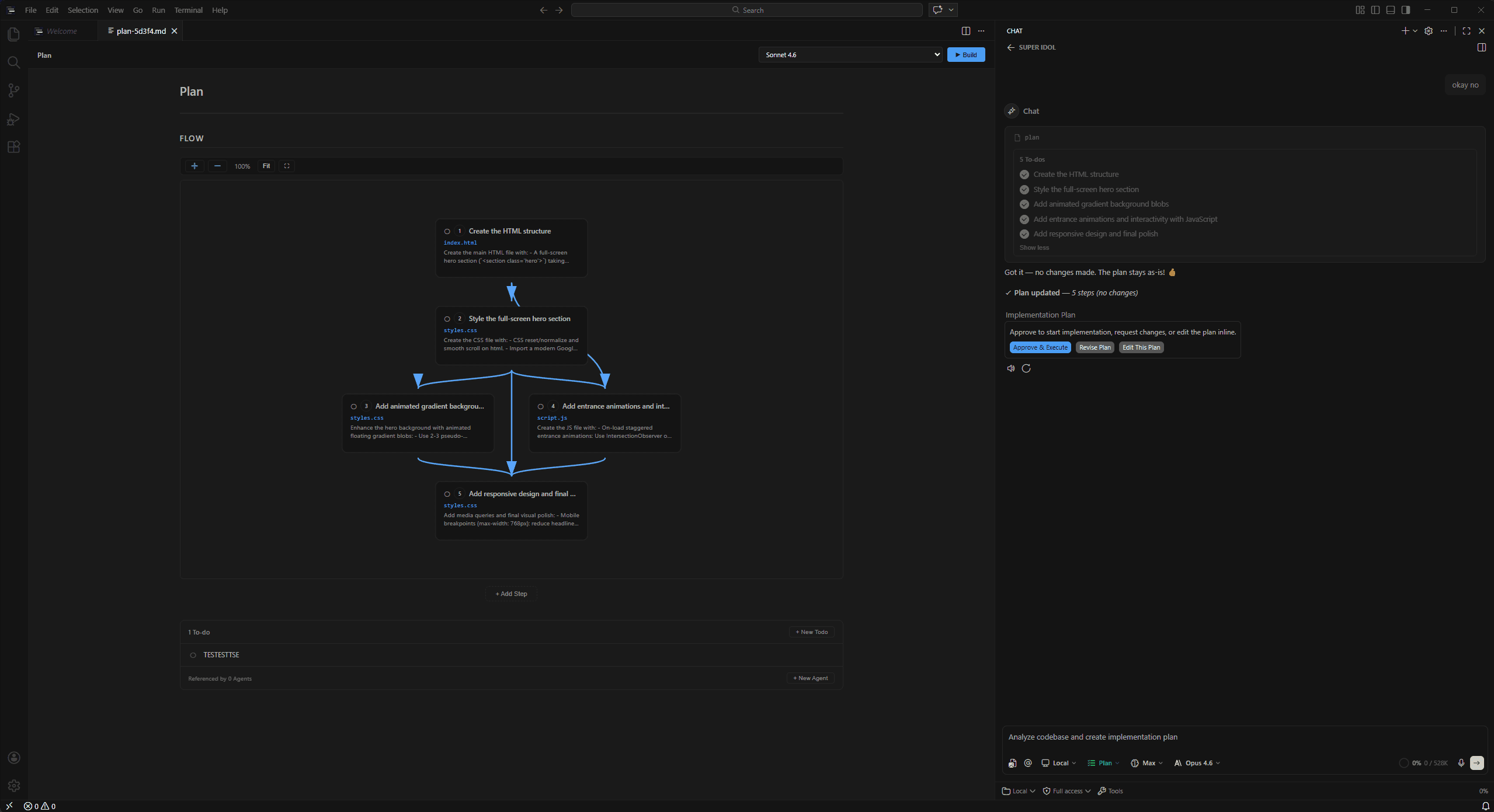The image size is (1494, 812).
Task: Expand the Full access permissions dropdown
Action: tap(1066, 790)
